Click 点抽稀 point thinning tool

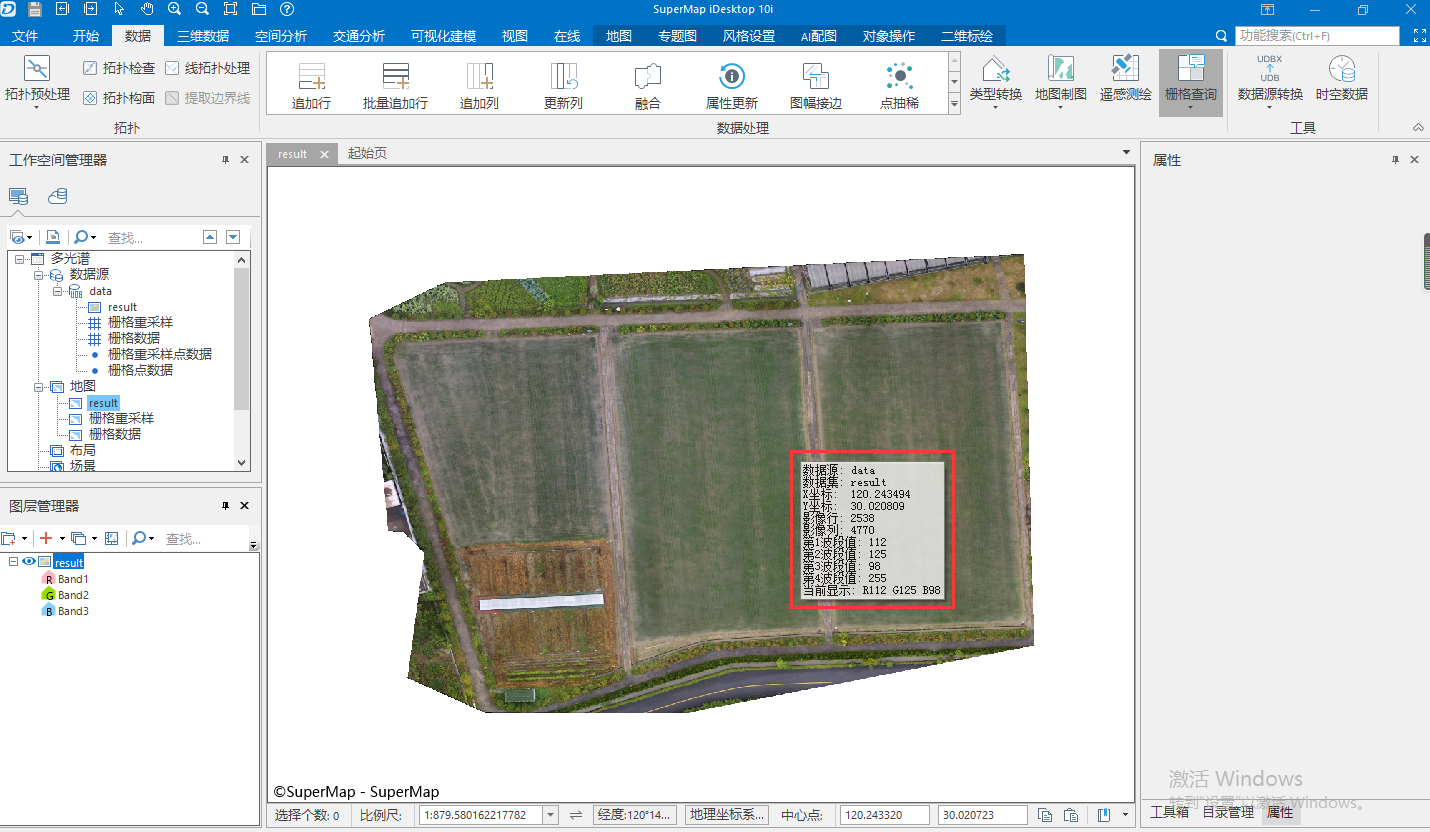tap(900, 85)
